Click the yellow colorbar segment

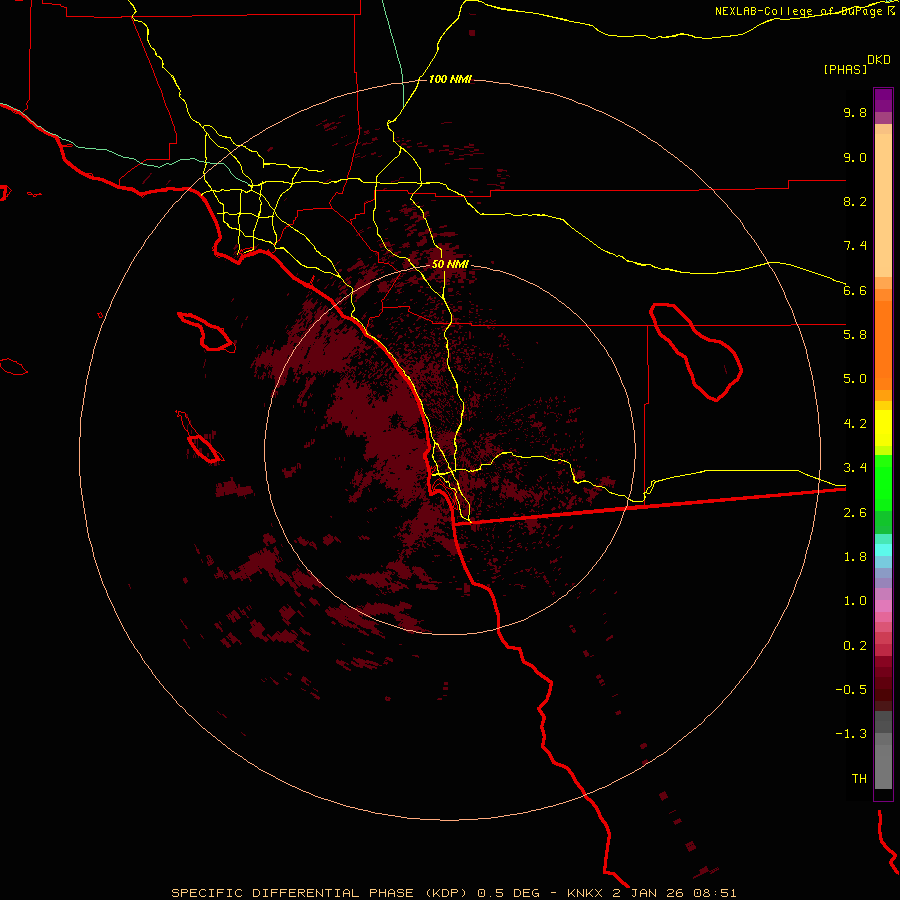883,428
